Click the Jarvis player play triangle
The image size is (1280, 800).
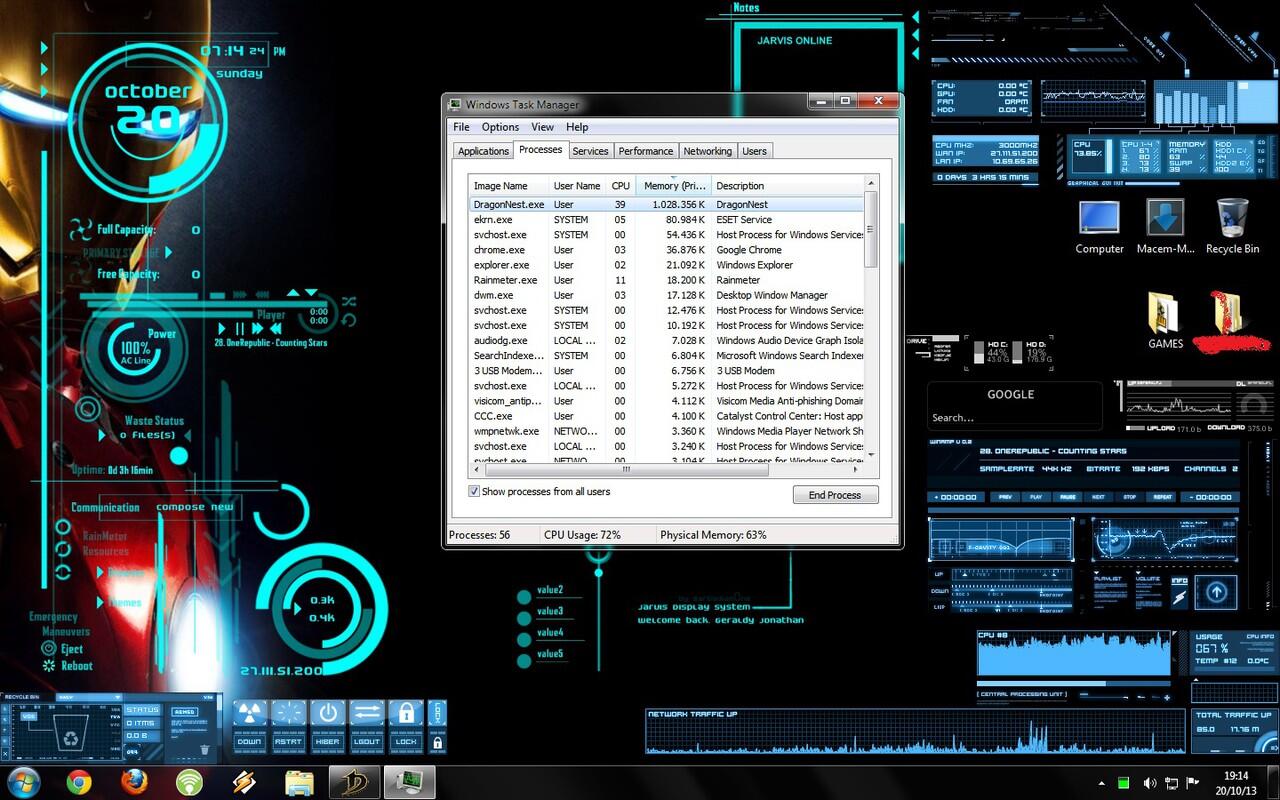point(222,328)
